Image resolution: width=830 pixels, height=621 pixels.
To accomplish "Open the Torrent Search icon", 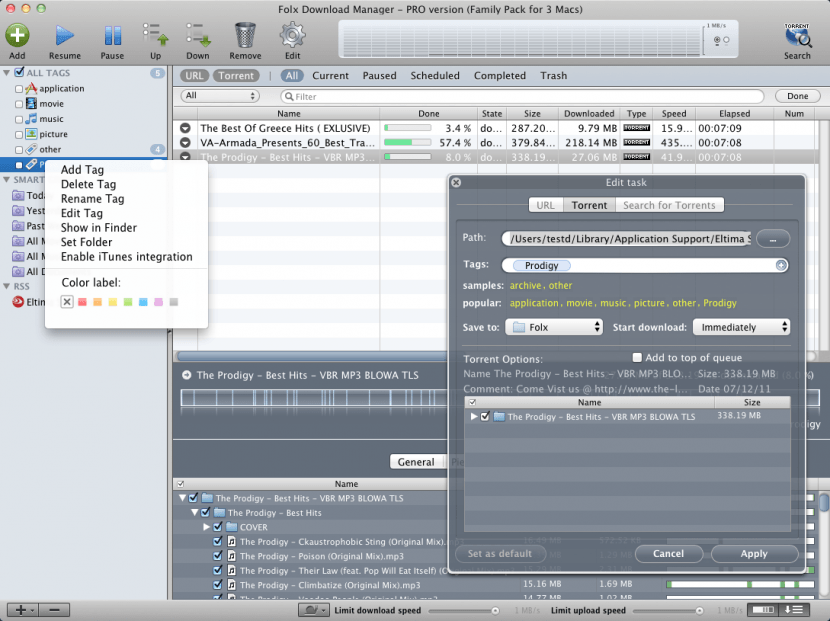I will pos(797,36).
